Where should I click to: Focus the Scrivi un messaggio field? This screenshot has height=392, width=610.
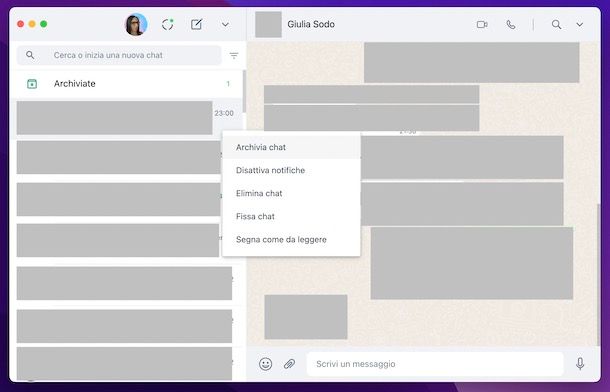pos(435,364)
